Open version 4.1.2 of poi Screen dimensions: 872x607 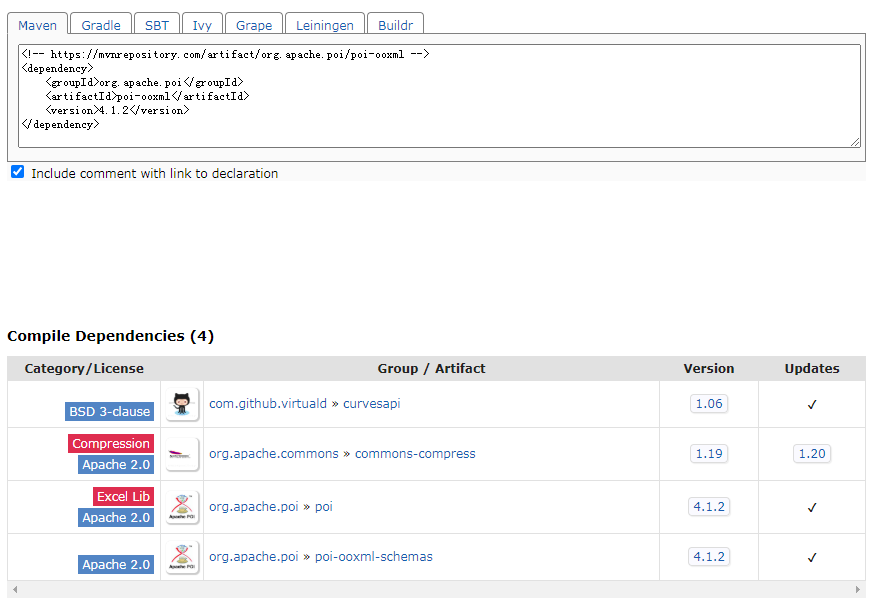pos(709,507)
